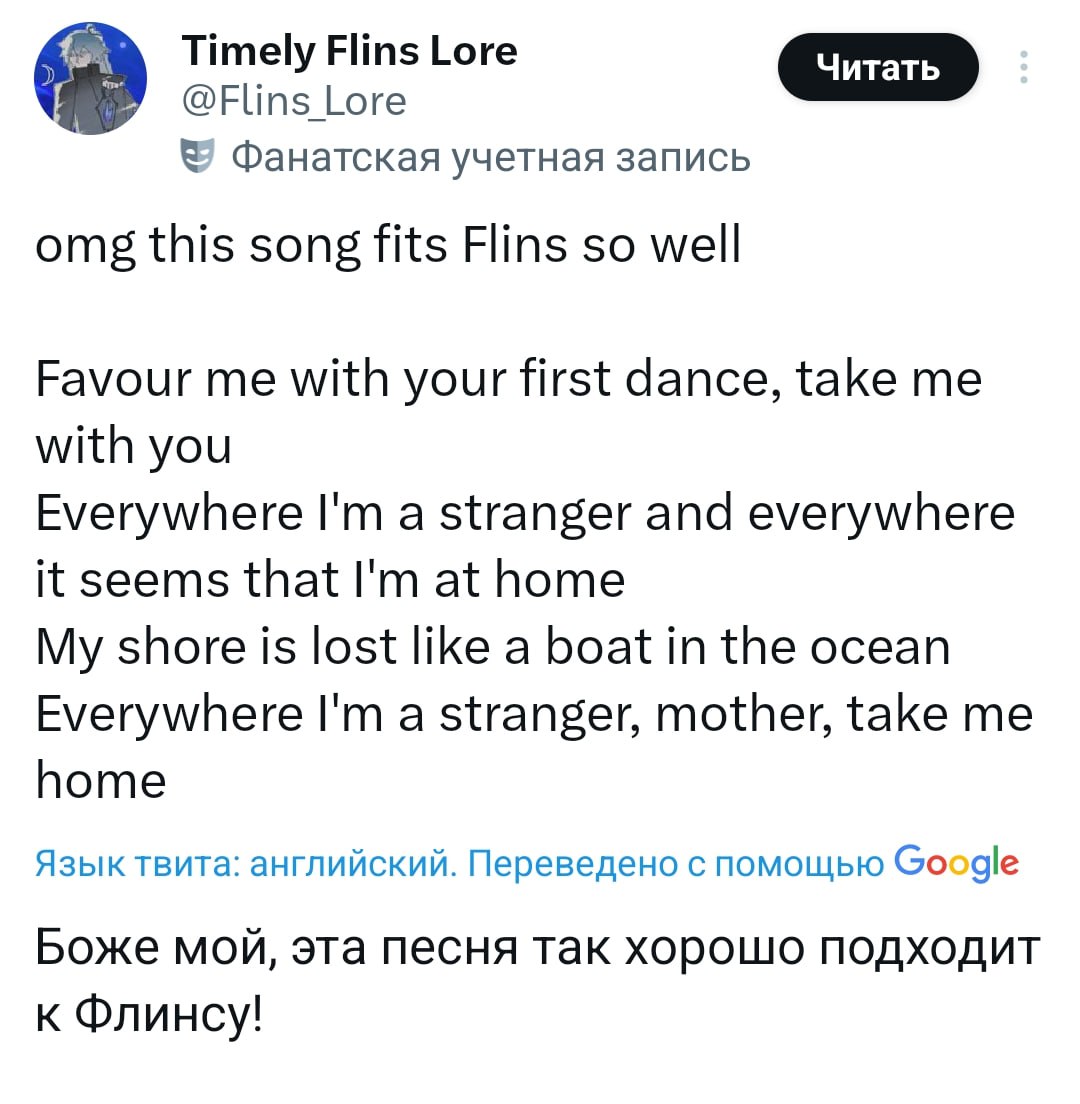Select the line "Everywhere I'm a stranger and everywhere"
The image size is (1080, 1104).
click(524, 513)
